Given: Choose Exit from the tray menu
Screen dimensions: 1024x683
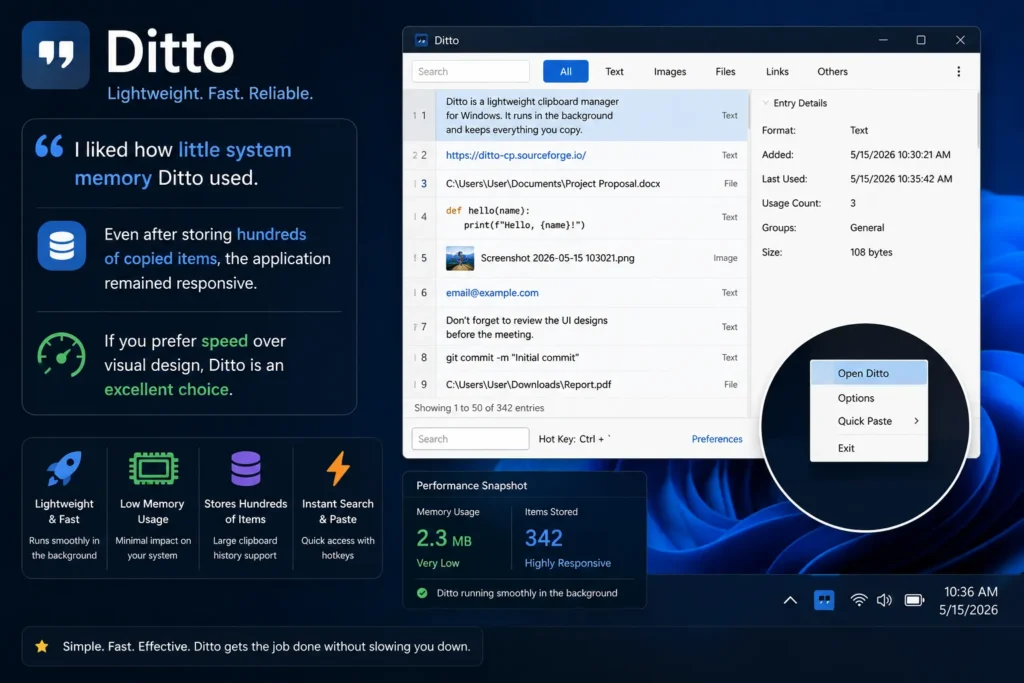Looking at the screenshot, I should [x=869, y=448].
